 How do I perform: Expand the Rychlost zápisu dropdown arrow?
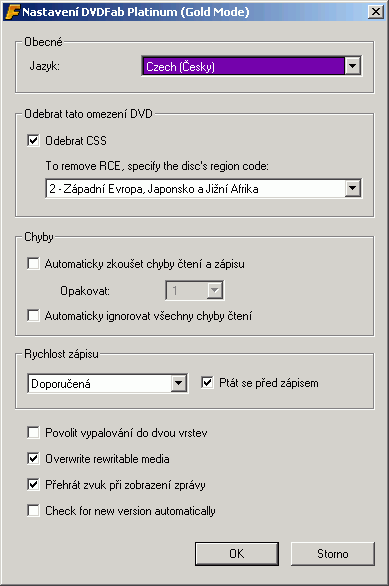coord(179,383)
